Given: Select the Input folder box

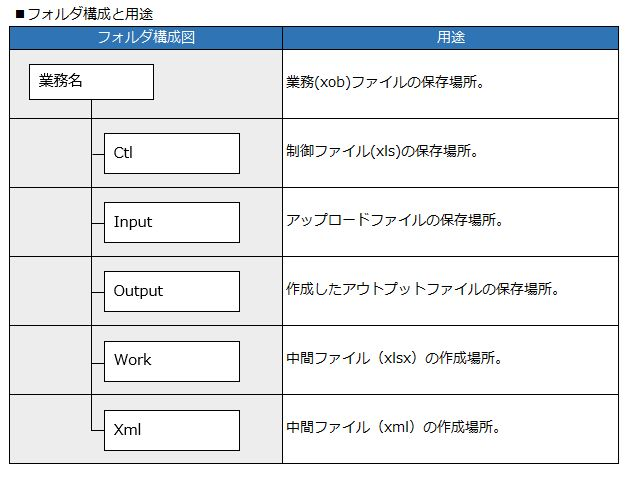Looking at the screenshot, I should coord(172,223).
